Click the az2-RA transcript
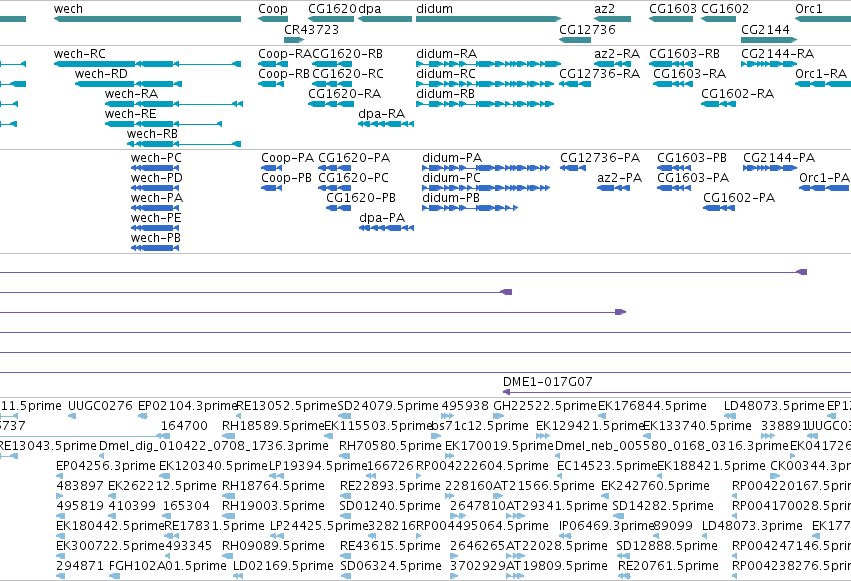This screenshot has height=581, width=851. 613,64
